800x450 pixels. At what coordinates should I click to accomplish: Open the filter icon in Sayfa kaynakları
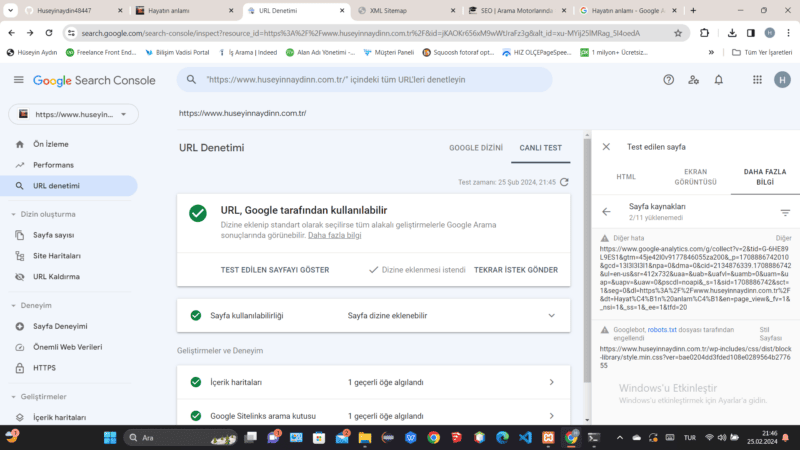click(x=785, y=212)
